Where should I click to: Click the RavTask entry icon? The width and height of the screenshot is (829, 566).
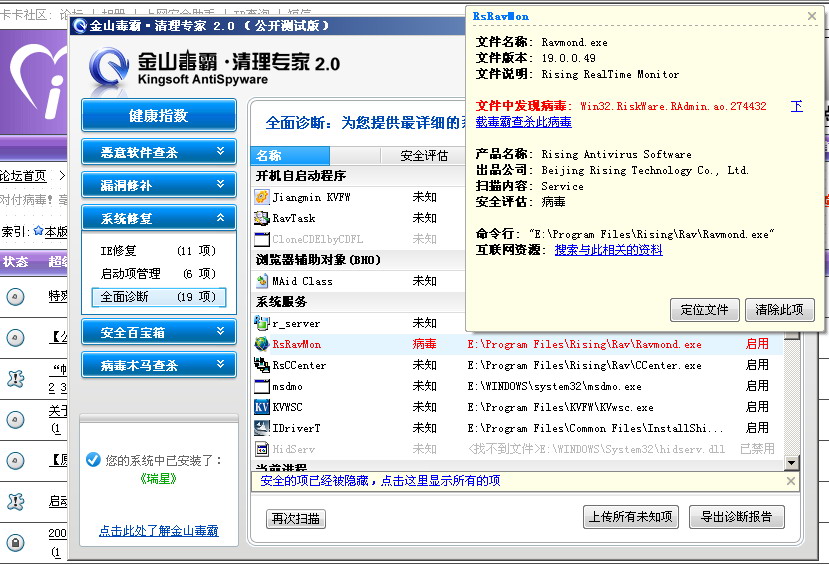pyautogui.click(x=262, y=218)
